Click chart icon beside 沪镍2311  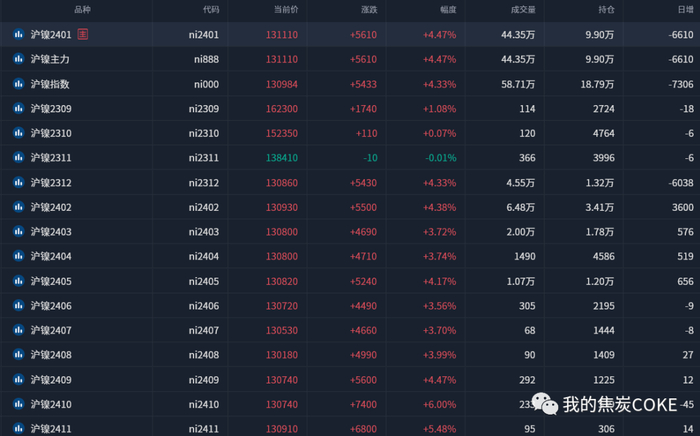tap(18, 158)
